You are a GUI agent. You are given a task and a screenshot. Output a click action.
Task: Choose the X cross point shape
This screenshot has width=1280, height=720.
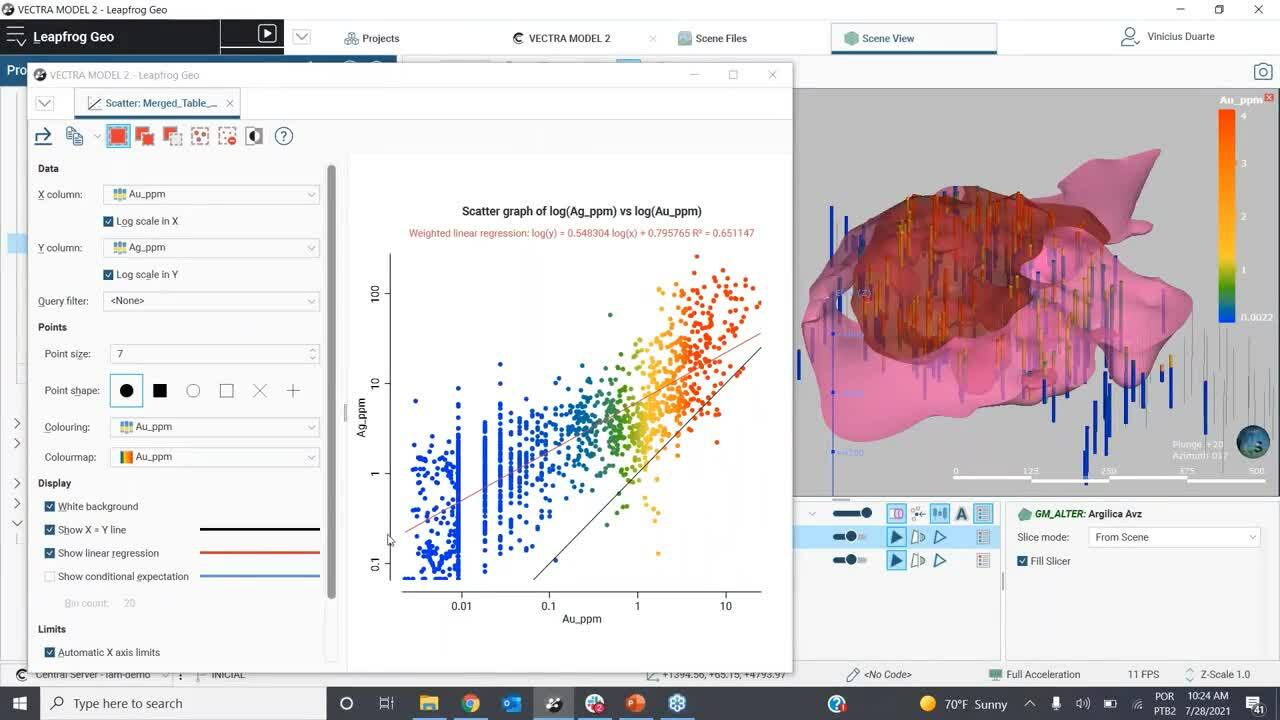tap(260, 391)
